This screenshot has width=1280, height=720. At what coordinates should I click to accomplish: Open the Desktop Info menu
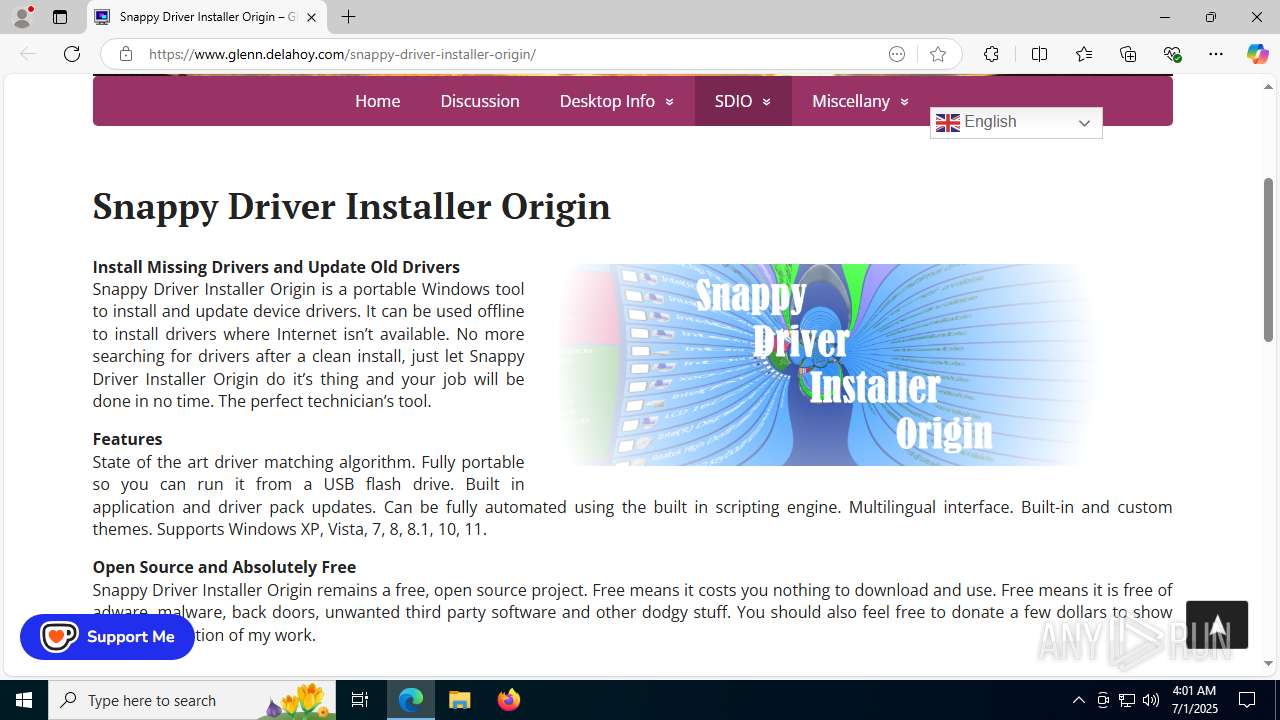click(607, 101)
